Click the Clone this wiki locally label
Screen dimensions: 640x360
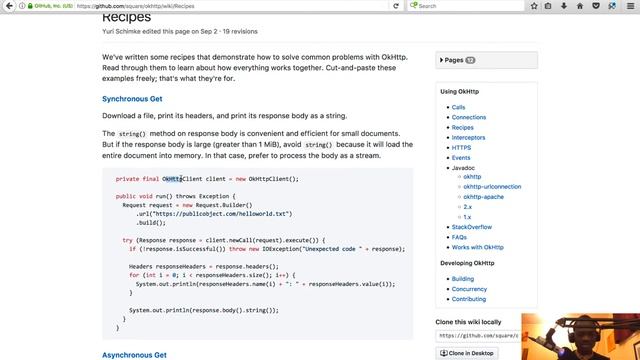pos(468,322)
